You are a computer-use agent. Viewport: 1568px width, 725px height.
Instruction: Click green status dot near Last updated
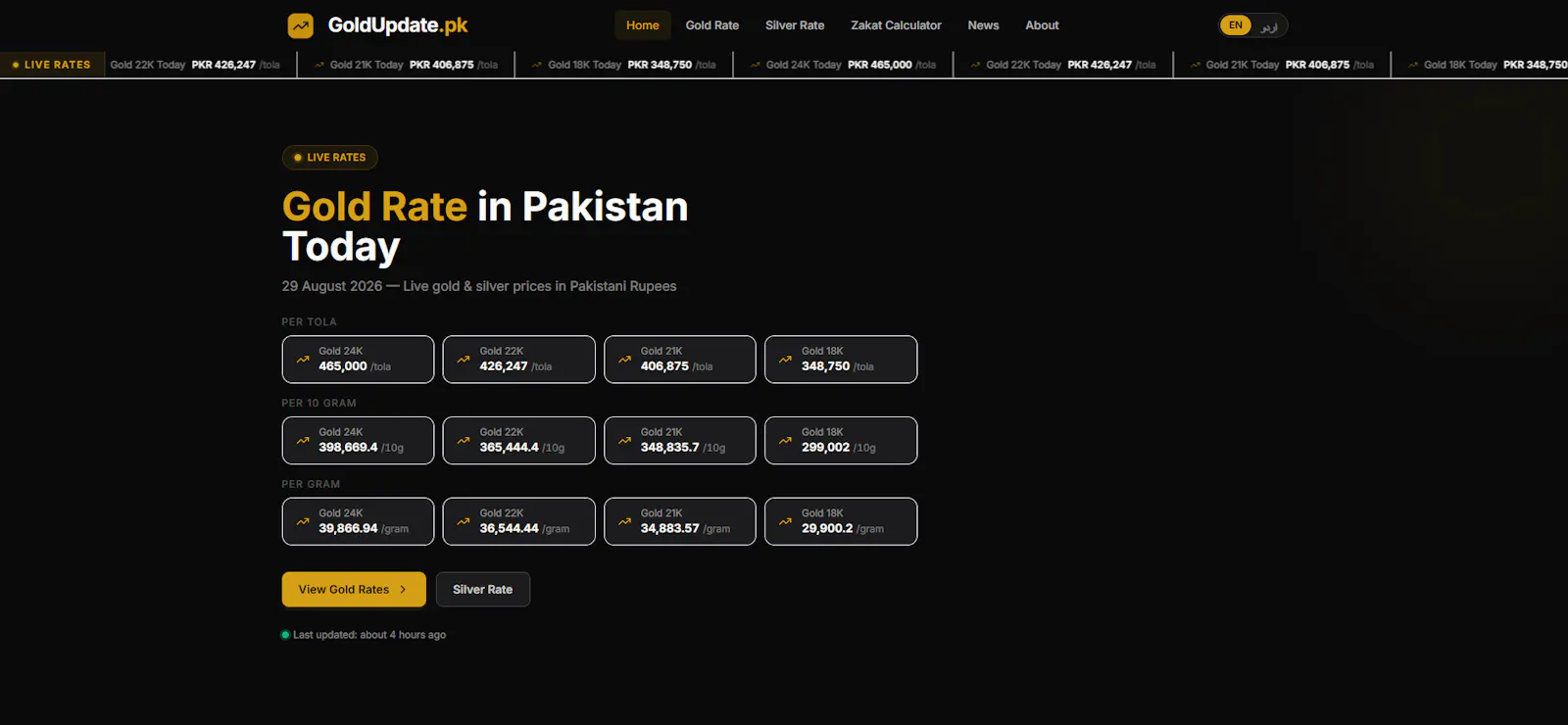285,635
